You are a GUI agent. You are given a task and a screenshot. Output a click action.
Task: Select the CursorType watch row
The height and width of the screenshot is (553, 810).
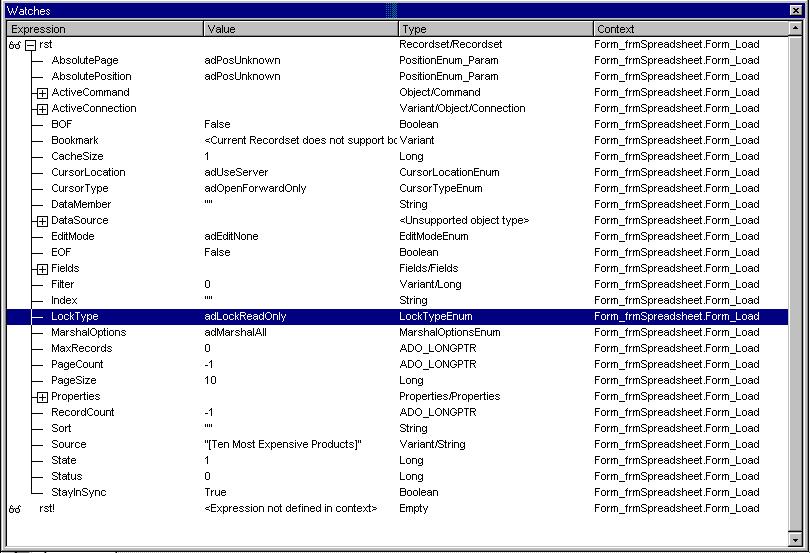(x=80, y=188)
